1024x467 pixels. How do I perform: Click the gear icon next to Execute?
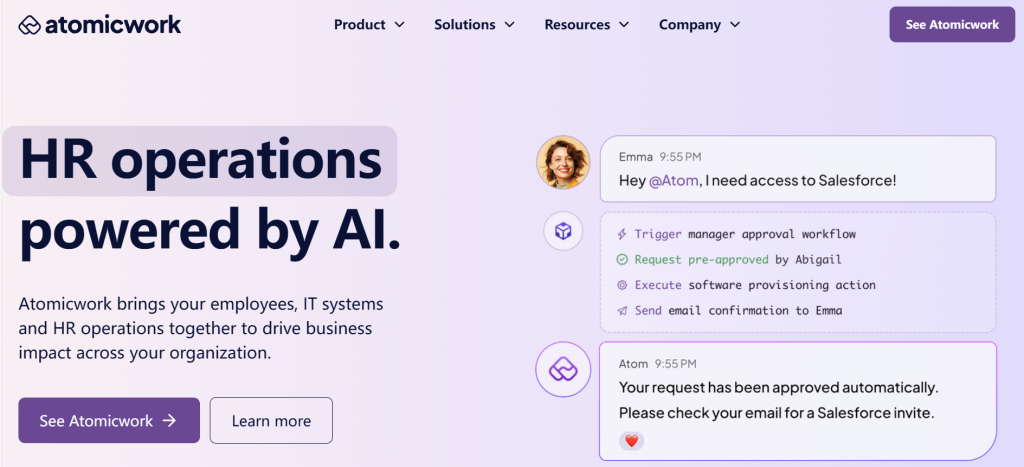(x=622, y=285)
